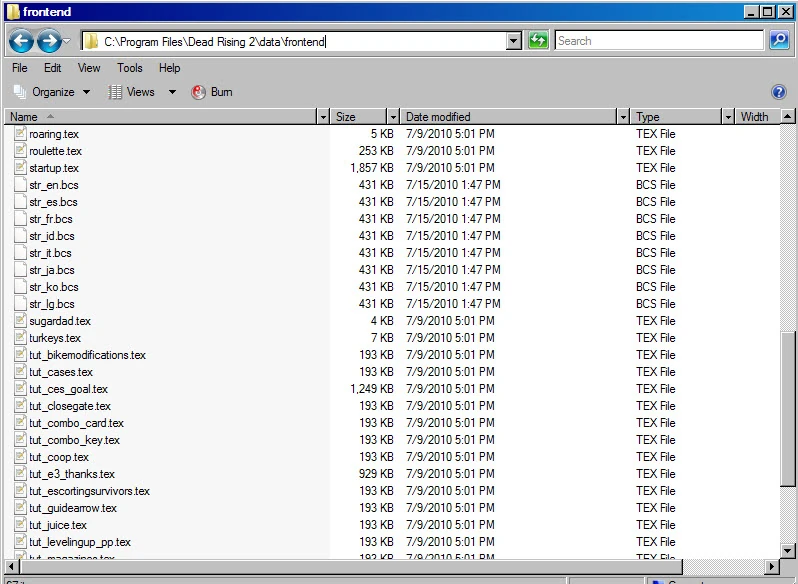Click the horizontal scrollbar left arrow

[12, 566]
